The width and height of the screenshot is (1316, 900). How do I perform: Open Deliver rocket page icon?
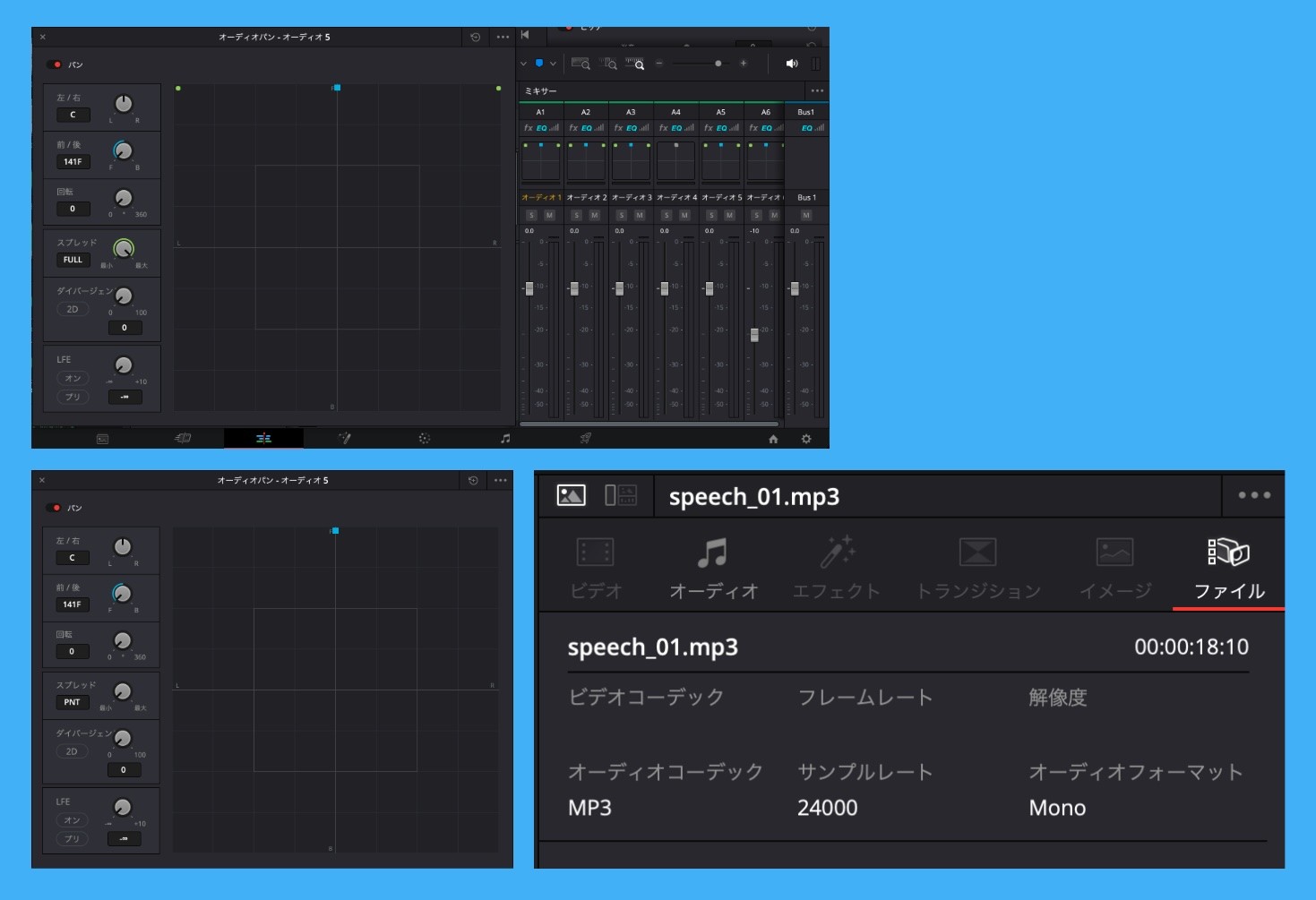tap(586, 439)
